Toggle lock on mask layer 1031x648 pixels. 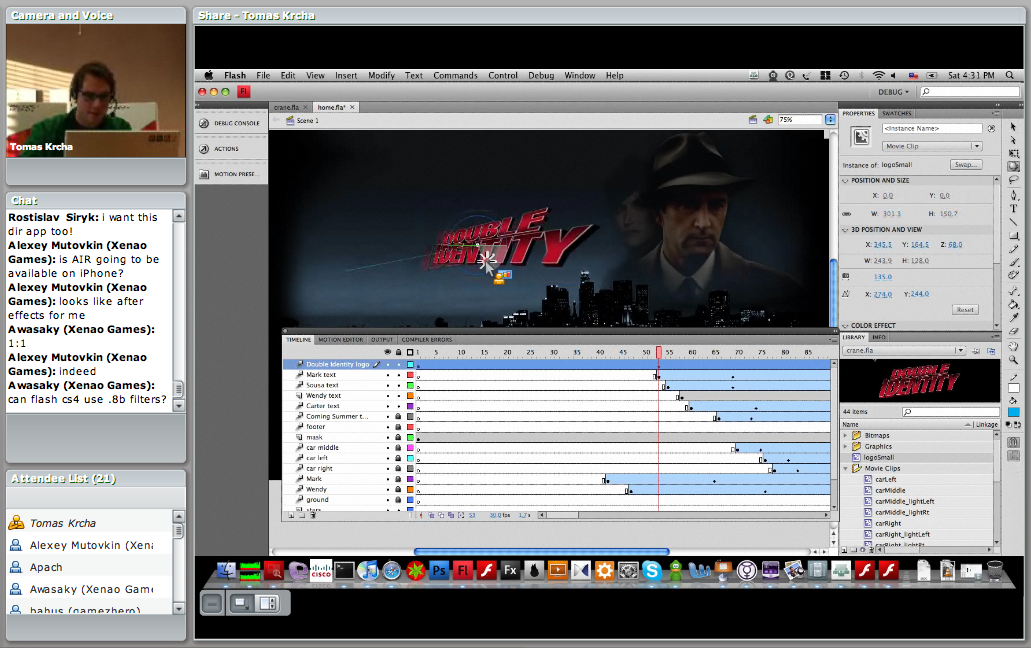pyautogui.click(x=398, y=437)
